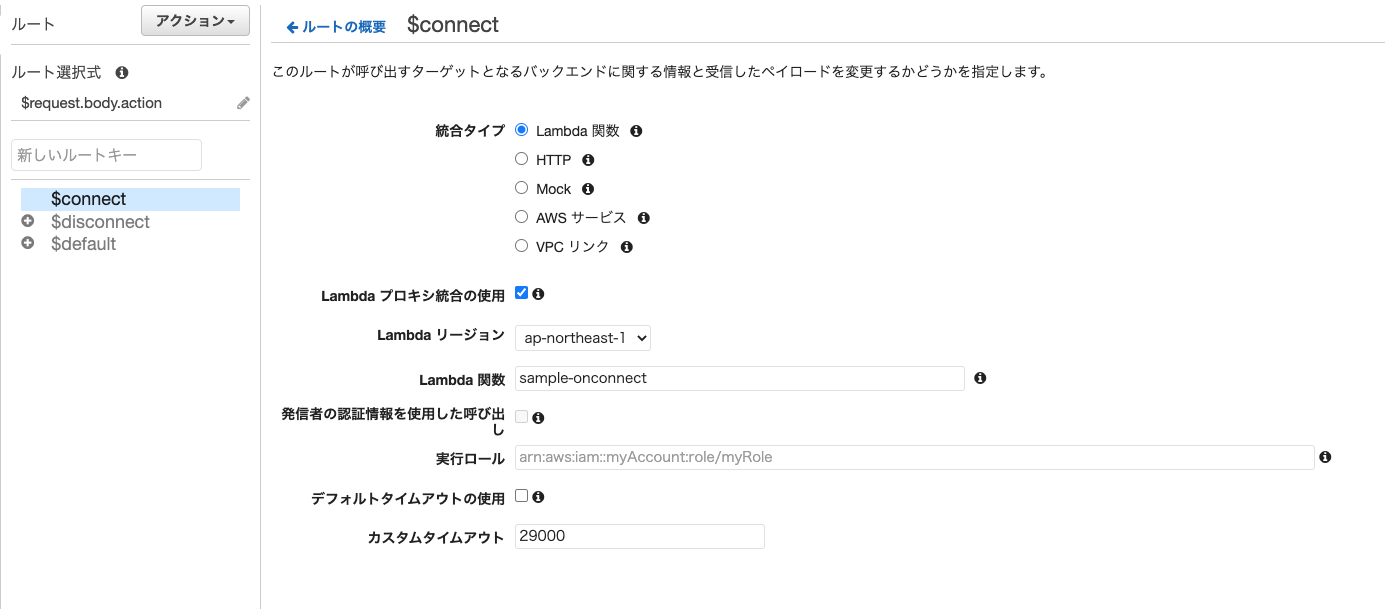The height and width of the screenshot is (609, 1385).
Task: Check デフォルトタイムアウトの使用 option
Action: [521, 495]
